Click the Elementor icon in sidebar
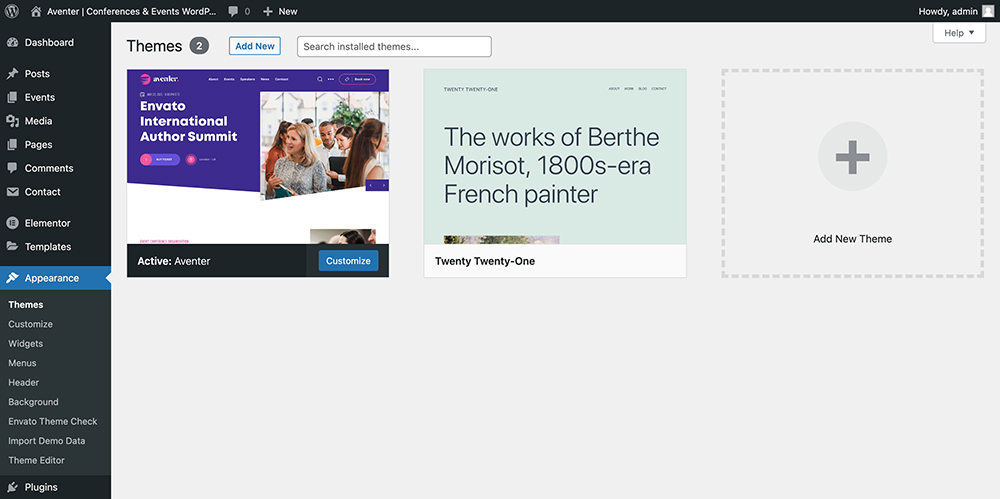This screenshot has width=1000, height=499. pyautogui.click(x=12, y=223)
